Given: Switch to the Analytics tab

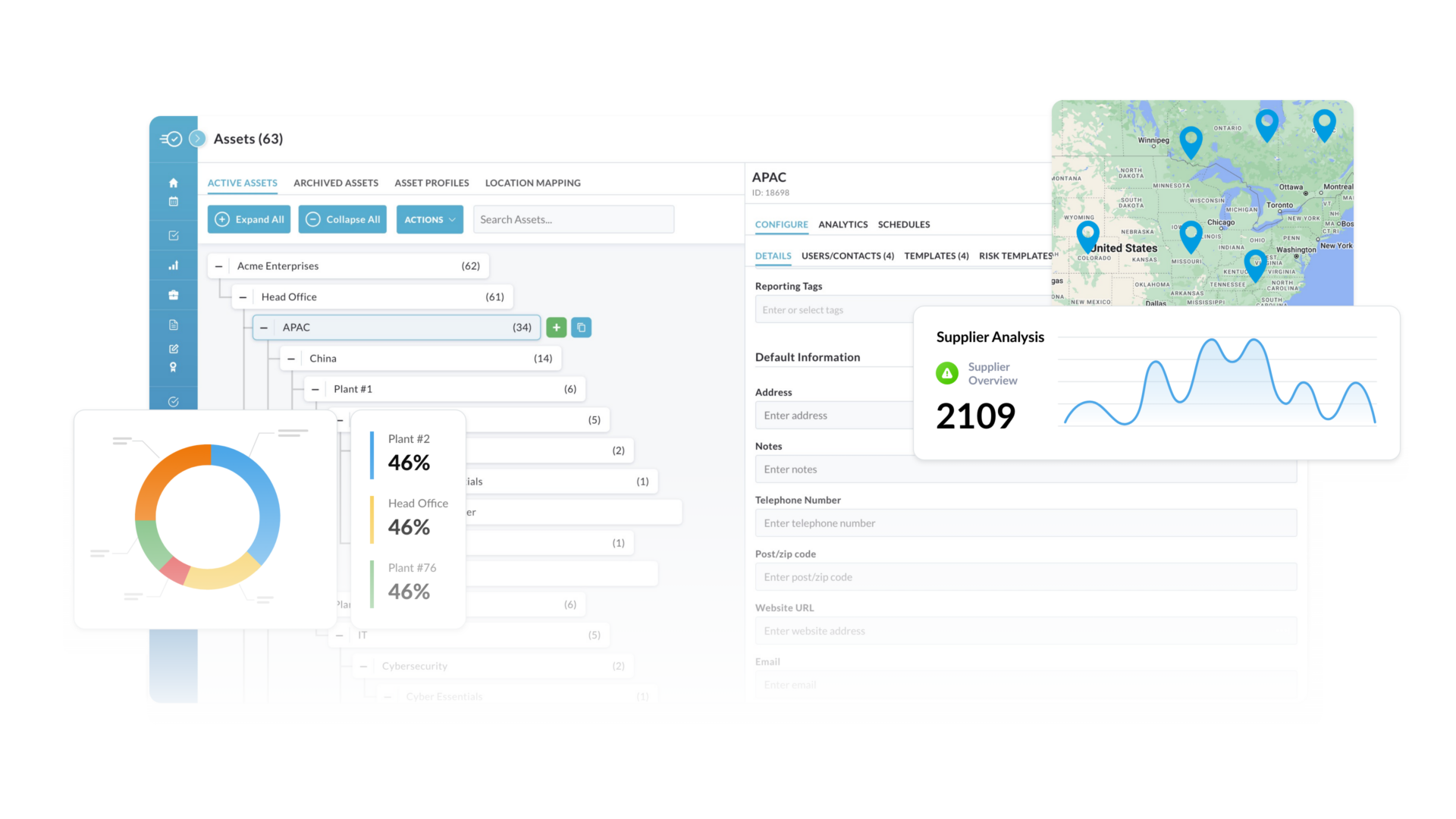Looking at the screenshot, I should pos(843,224).
